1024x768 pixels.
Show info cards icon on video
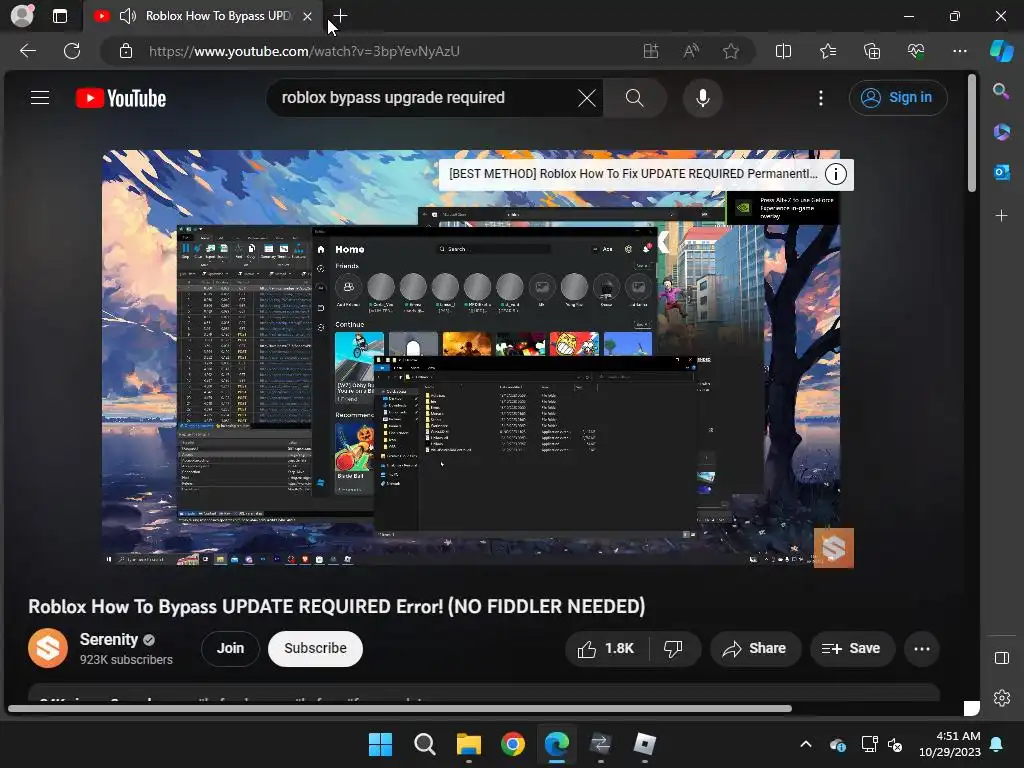pyautogui.click(x=836, y=174)
